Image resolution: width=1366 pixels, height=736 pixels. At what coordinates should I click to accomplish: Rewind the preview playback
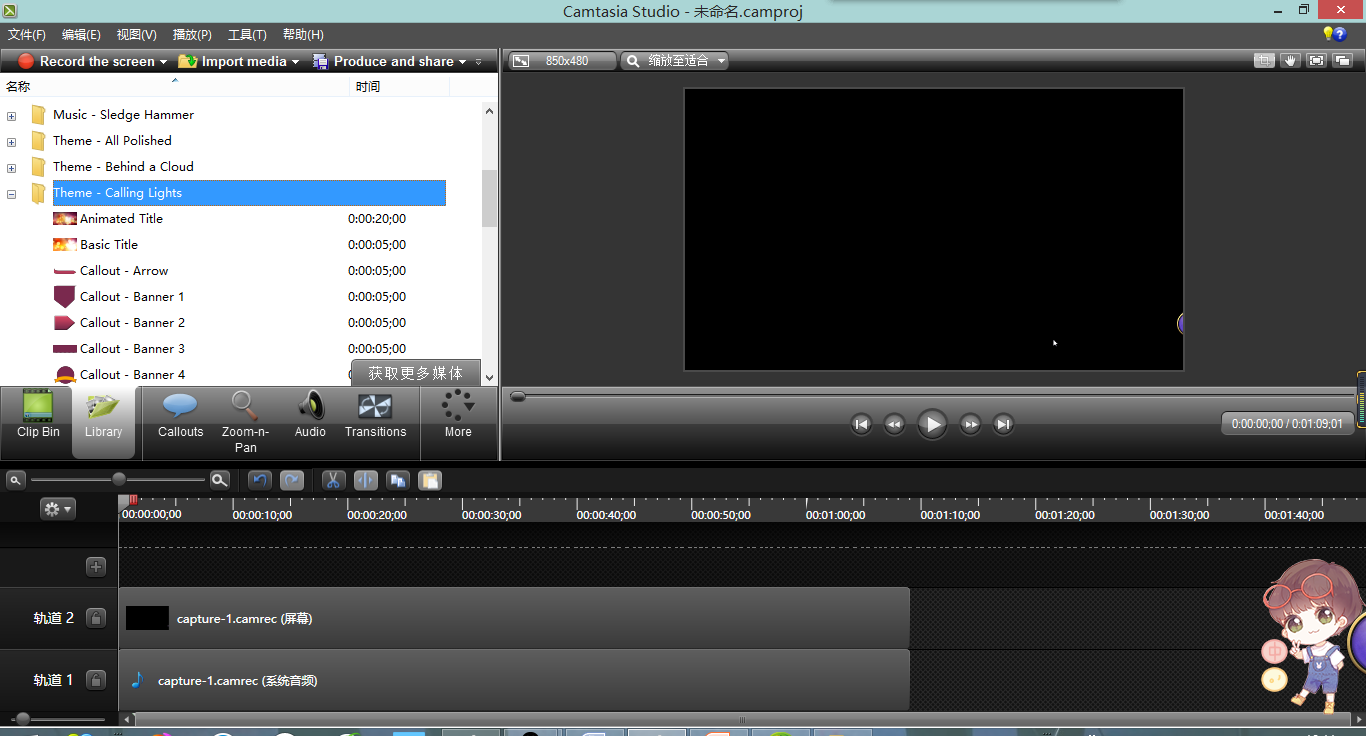point(895,424)
